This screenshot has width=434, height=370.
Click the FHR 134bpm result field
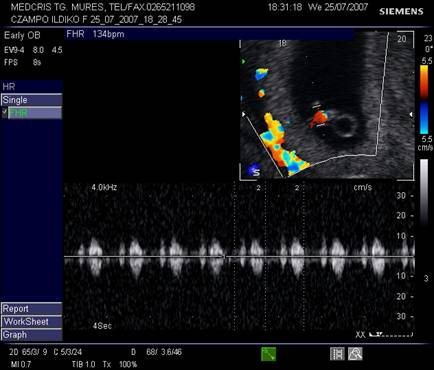(x=209, y=34)
